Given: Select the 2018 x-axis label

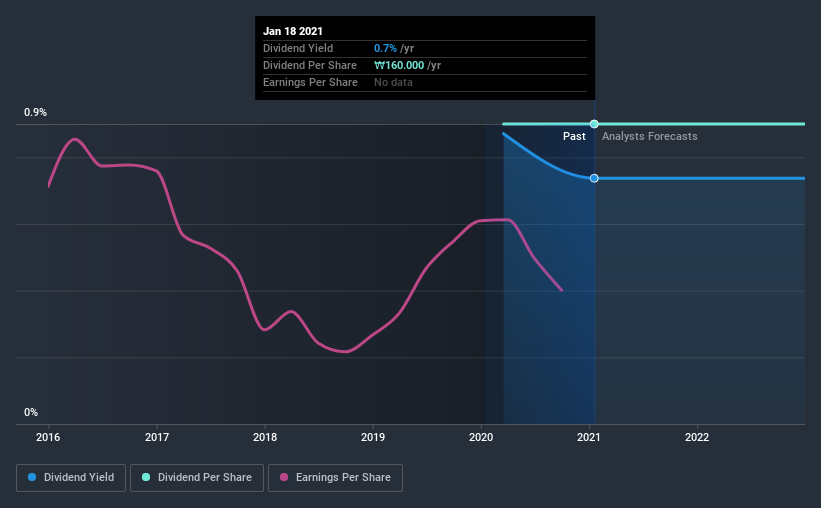Looking at the screenshot, I should (x=265, y=437).
